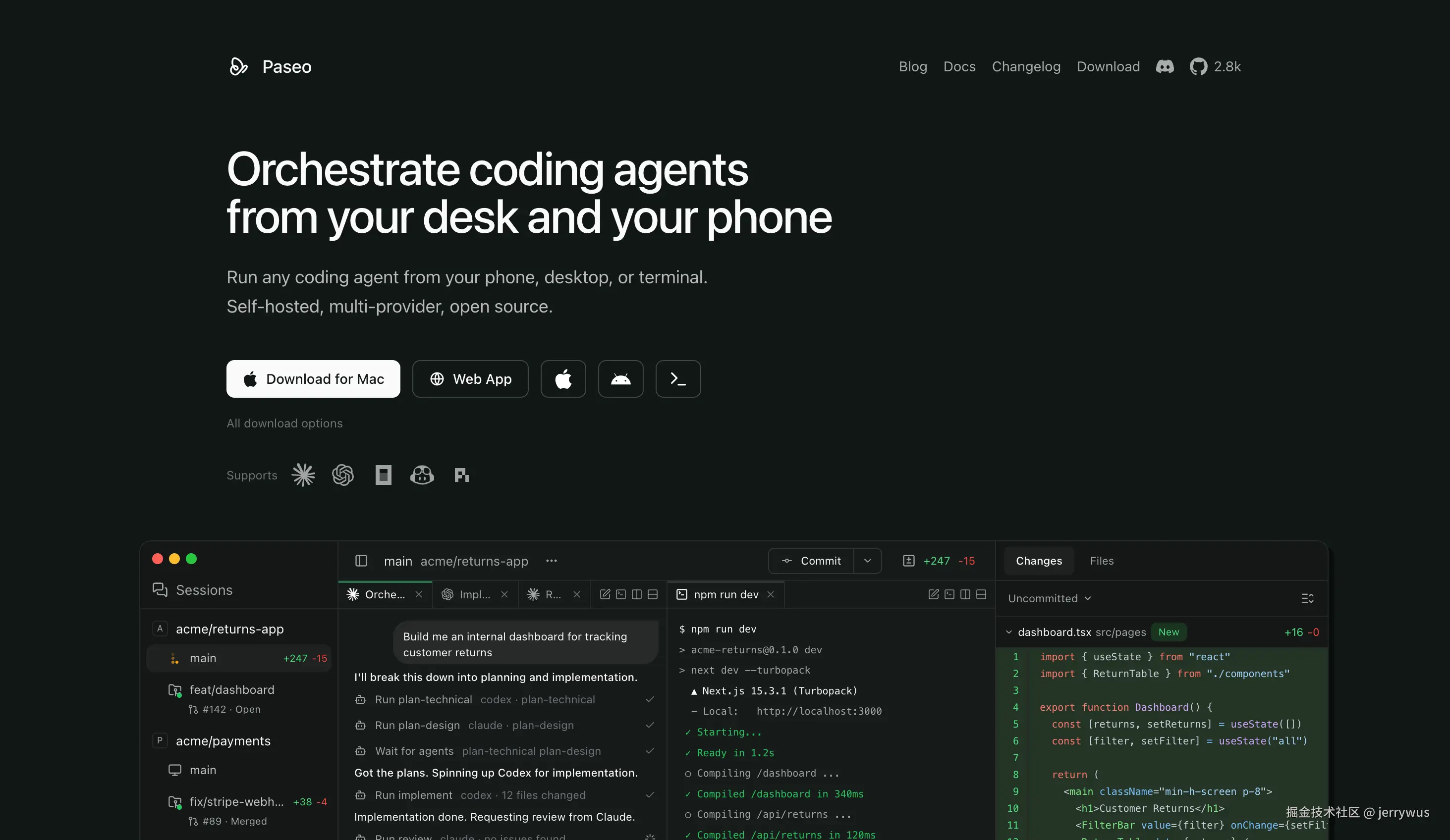This screenshot has width=1450, height=840.
Task: Click the Apple iOS icon button
Action: pos(563,379)
